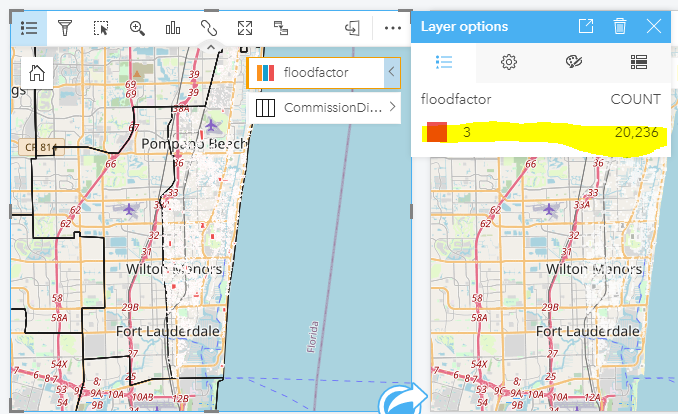Flip the card using the flip icon

352,29
